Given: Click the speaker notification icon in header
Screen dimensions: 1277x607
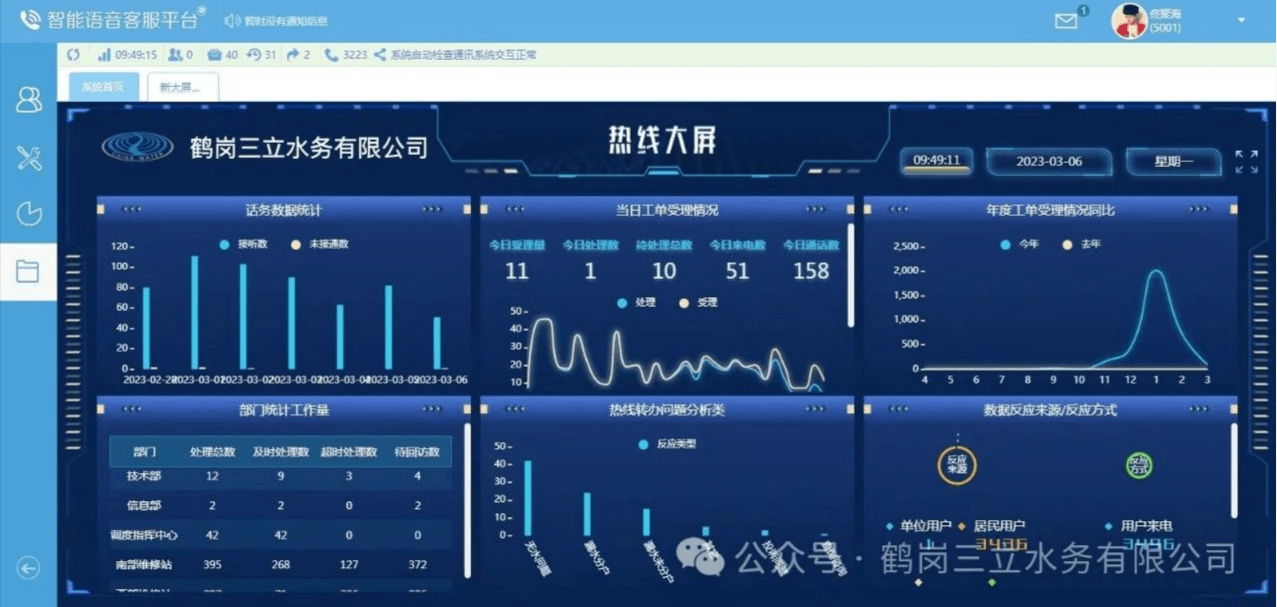Looking at the screenshot, I should 231,21.
